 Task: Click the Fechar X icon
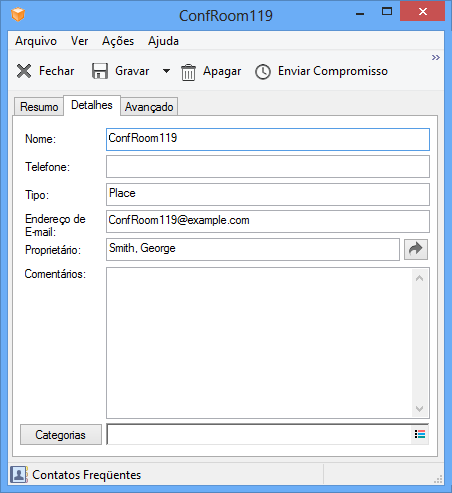(24, 71)
